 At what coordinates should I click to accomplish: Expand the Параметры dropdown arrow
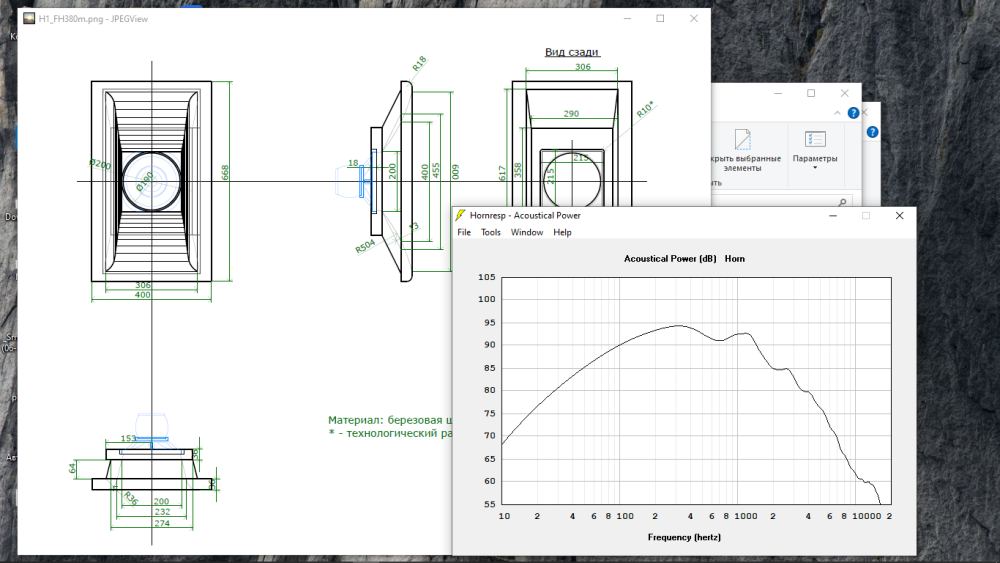[815, 168]
